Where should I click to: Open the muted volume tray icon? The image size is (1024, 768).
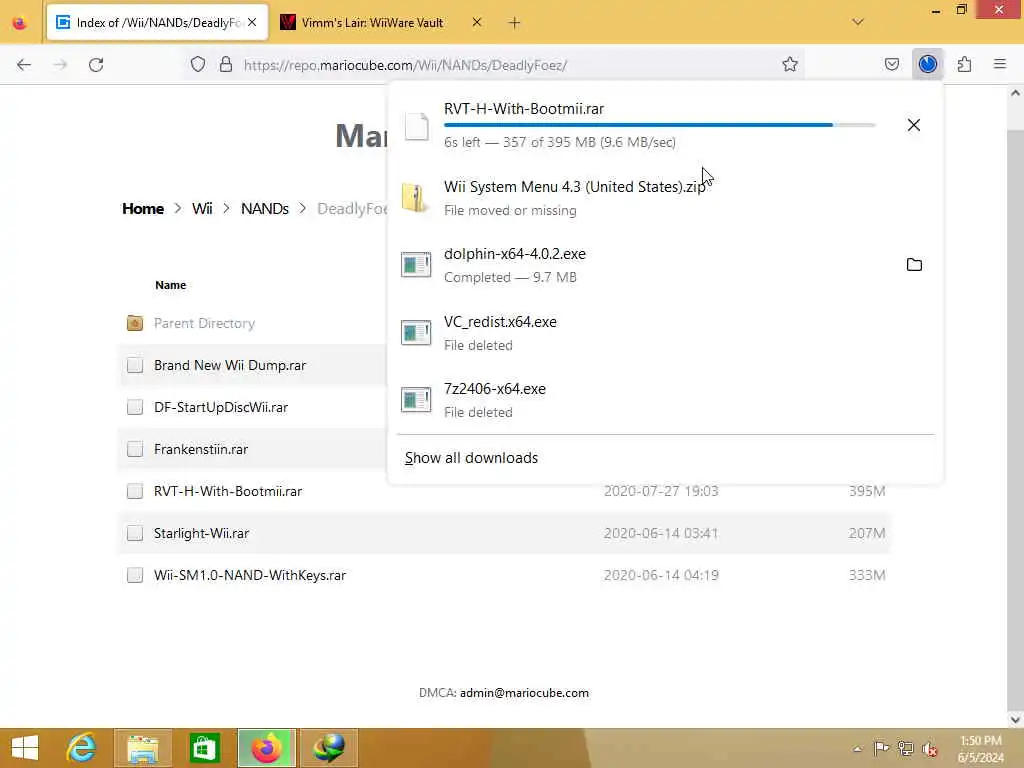tap(929, 748)
